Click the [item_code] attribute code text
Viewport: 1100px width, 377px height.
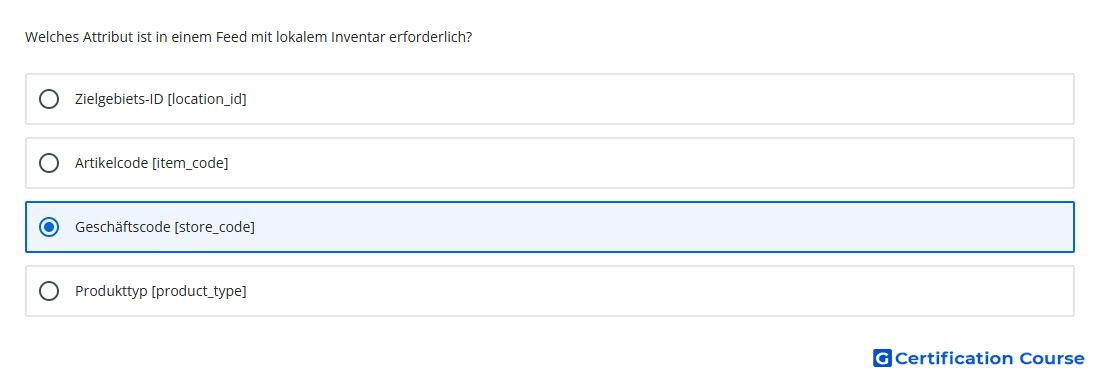click(x=190, y=163)
